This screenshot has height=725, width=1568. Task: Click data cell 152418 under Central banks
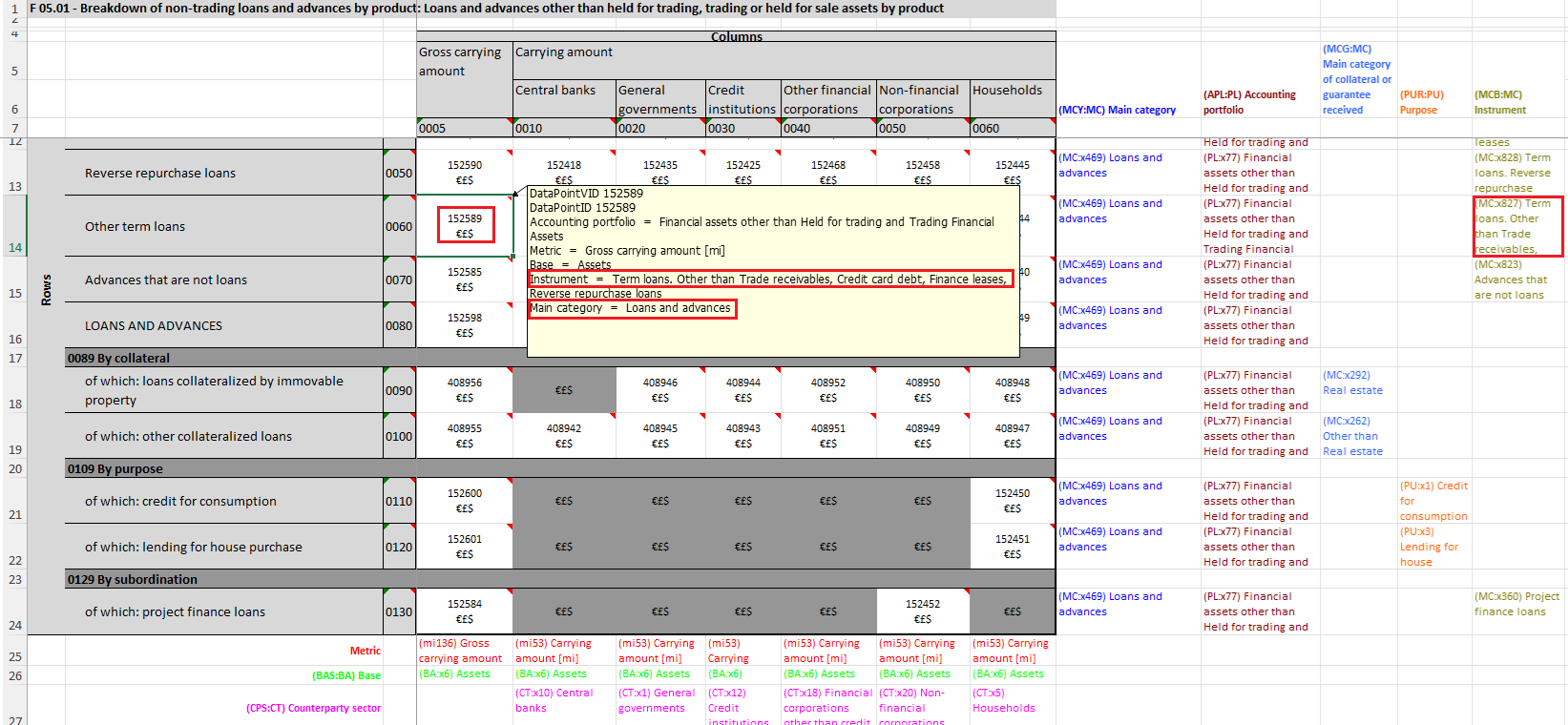565,169
